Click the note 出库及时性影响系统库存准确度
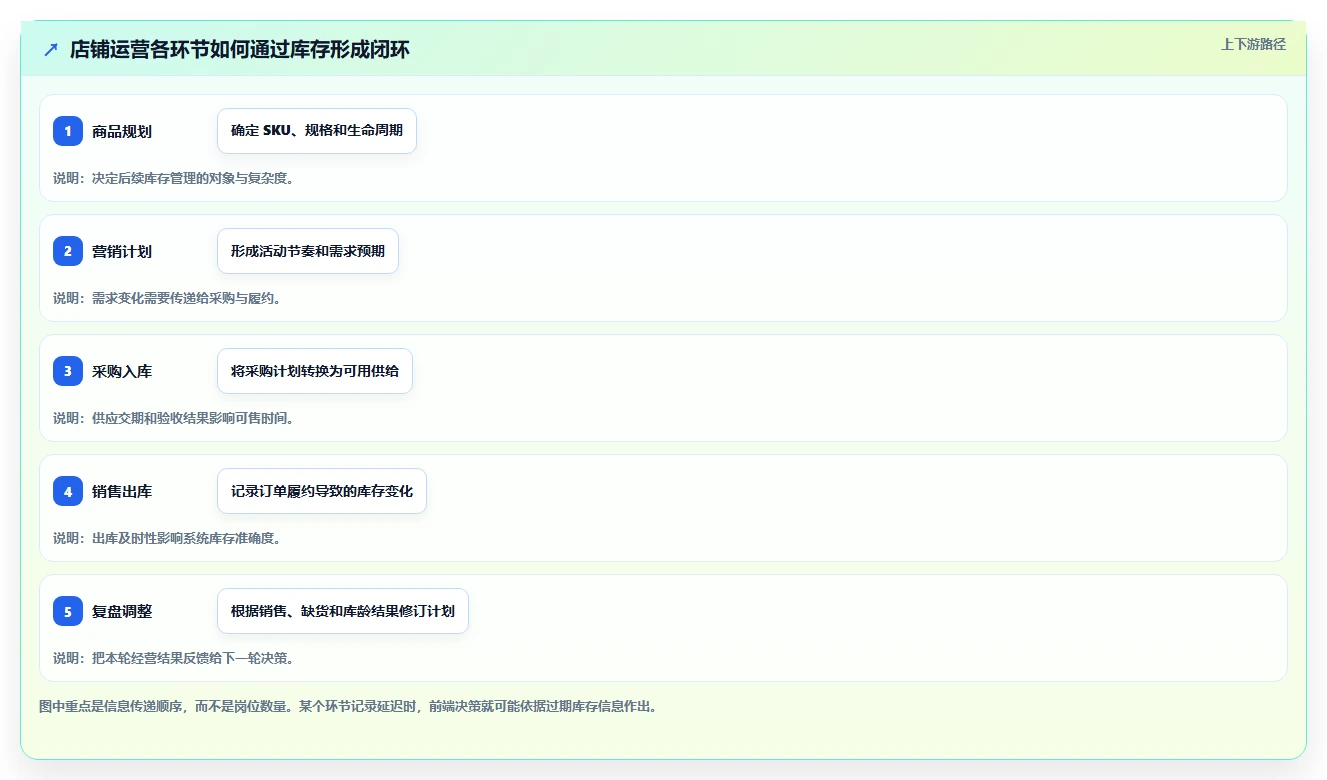 pos(167,538)
